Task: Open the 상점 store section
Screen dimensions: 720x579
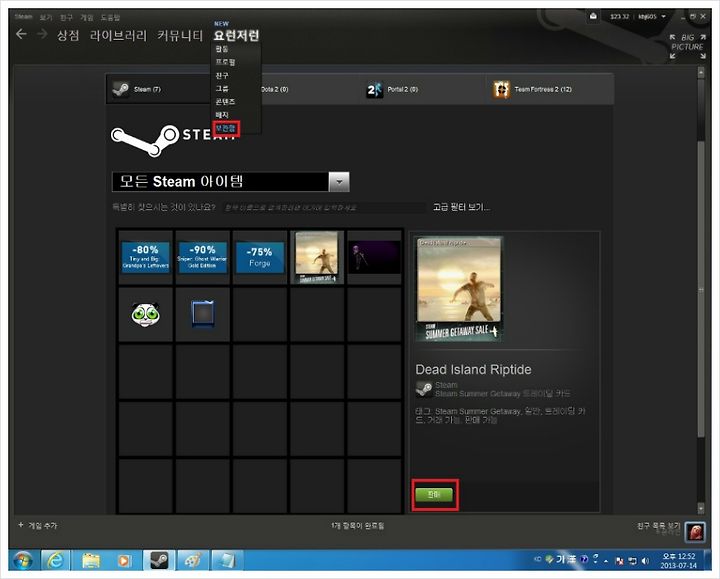Action: (x=68, y=35)
